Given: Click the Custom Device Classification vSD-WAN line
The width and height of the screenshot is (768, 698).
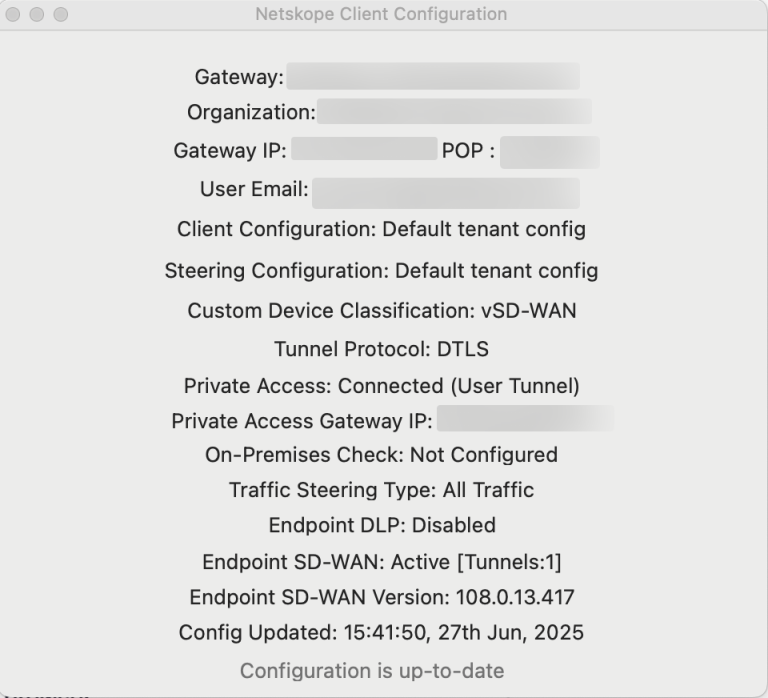Looking at the screenshot, I should pos(381,311).
